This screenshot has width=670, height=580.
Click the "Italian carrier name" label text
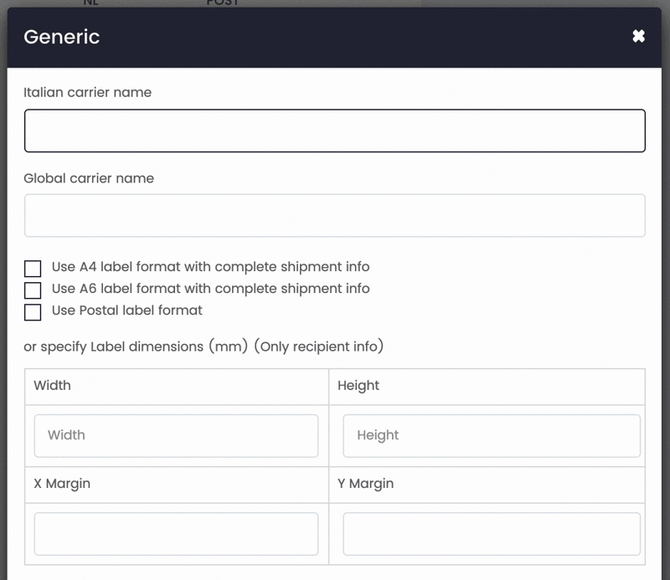[x=88, y=92]
